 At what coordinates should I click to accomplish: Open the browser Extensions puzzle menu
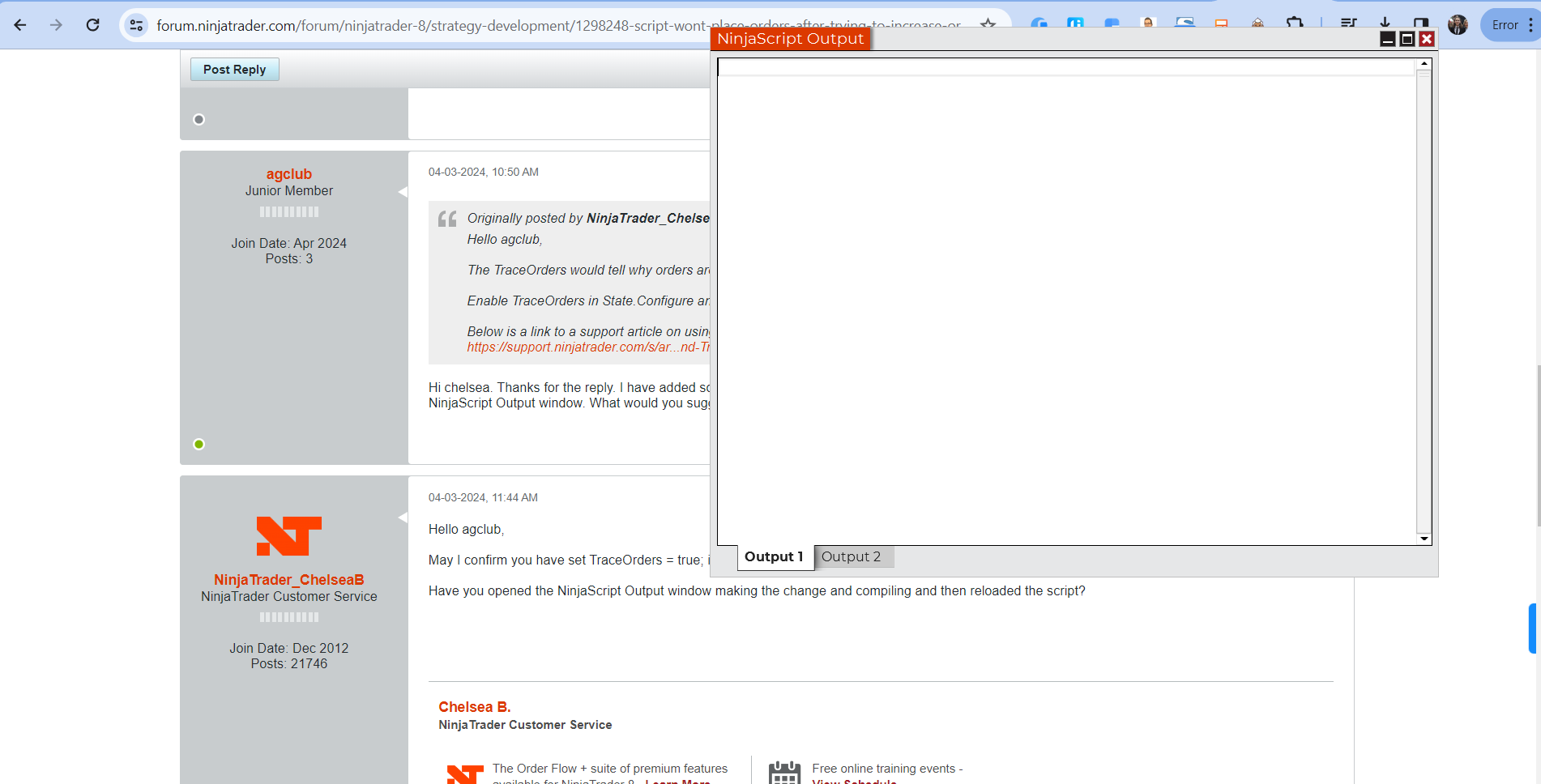[x=1295, y=24]
